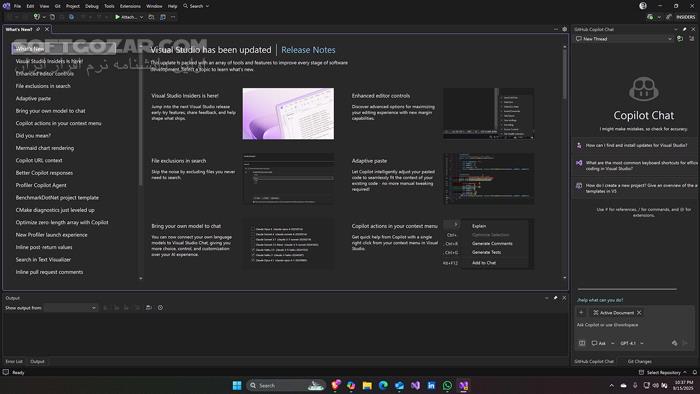Image resolution: width=700 pixels, height=394 pixels.
Task: Click the notifications bell in status bar
Action: coord(695,372)
